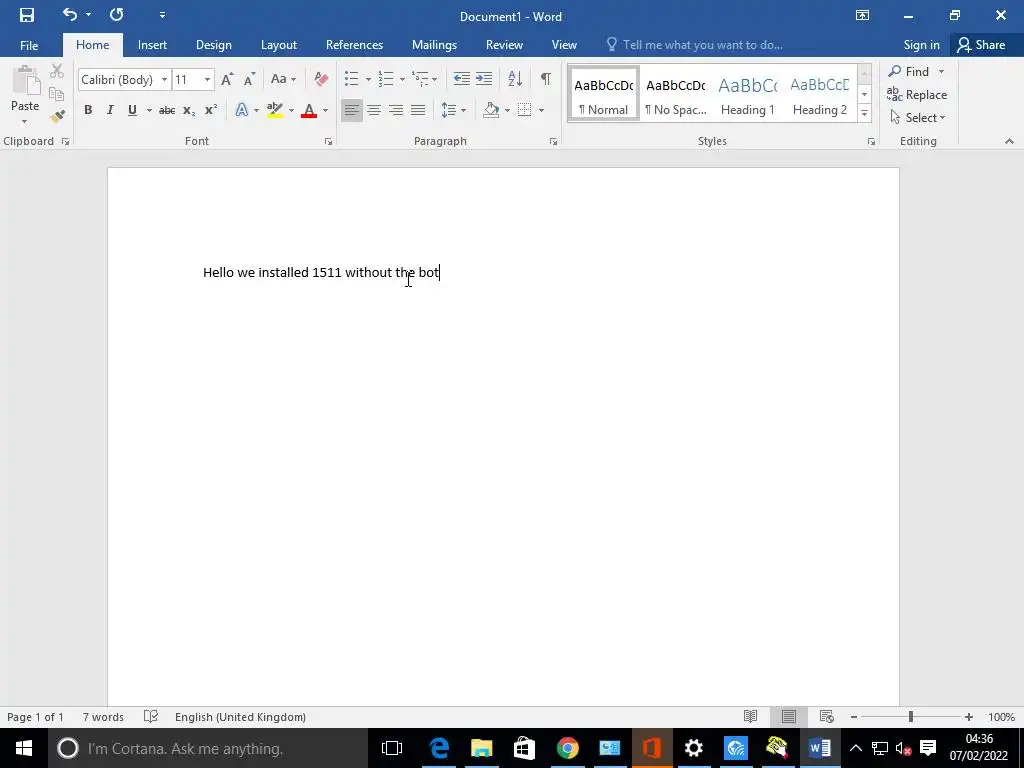Click Sign in
The image size is (1024, 768).
921,45
